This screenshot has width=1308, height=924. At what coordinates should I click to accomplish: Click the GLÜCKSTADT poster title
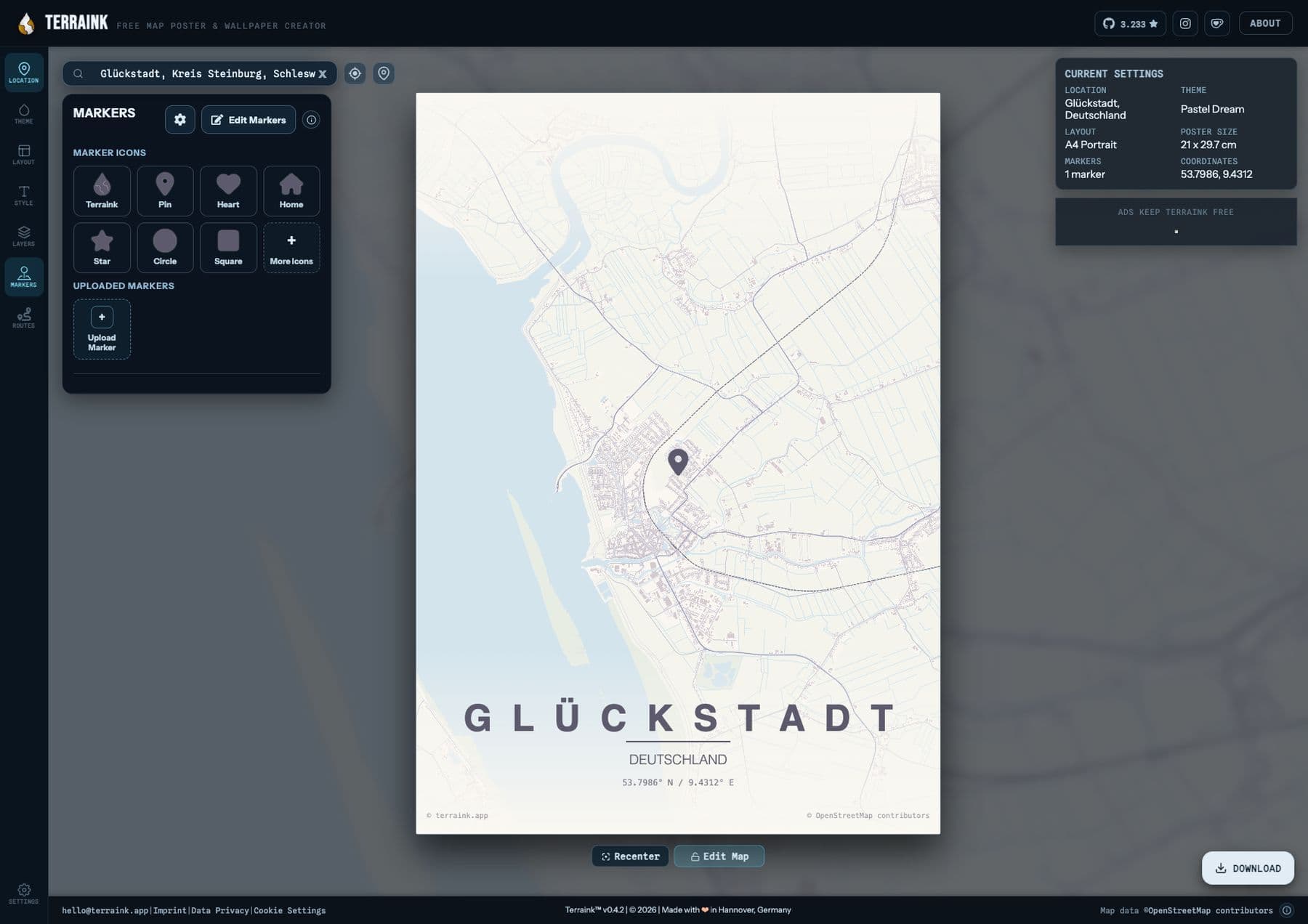tap(678, 718)
